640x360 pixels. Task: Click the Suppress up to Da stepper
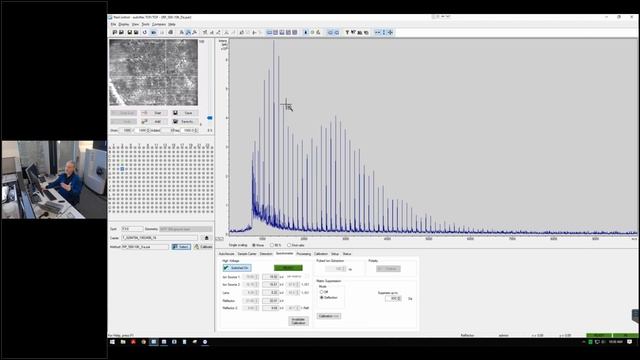click(393, 299)
